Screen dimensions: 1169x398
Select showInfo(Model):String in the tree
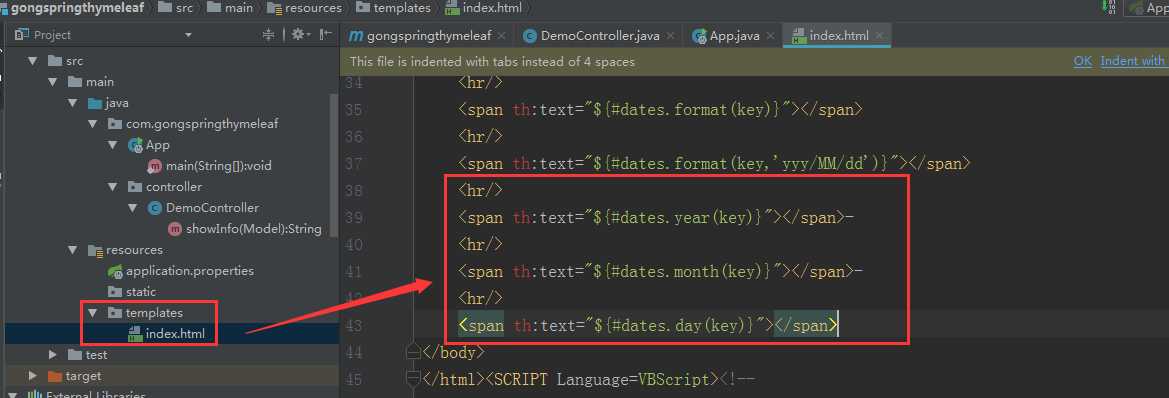tap(253, 229)
